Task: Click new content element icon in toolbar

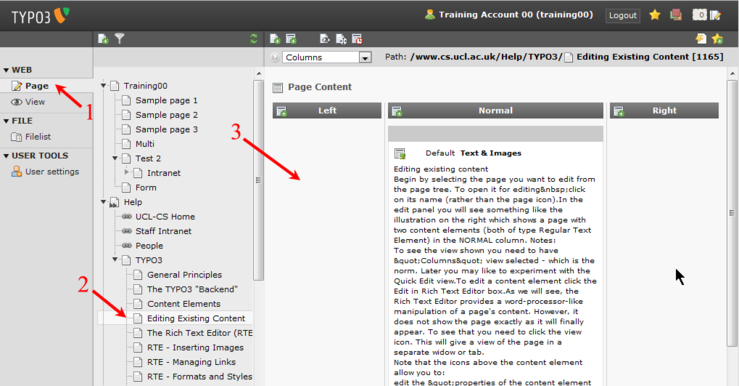Action: 291,39
